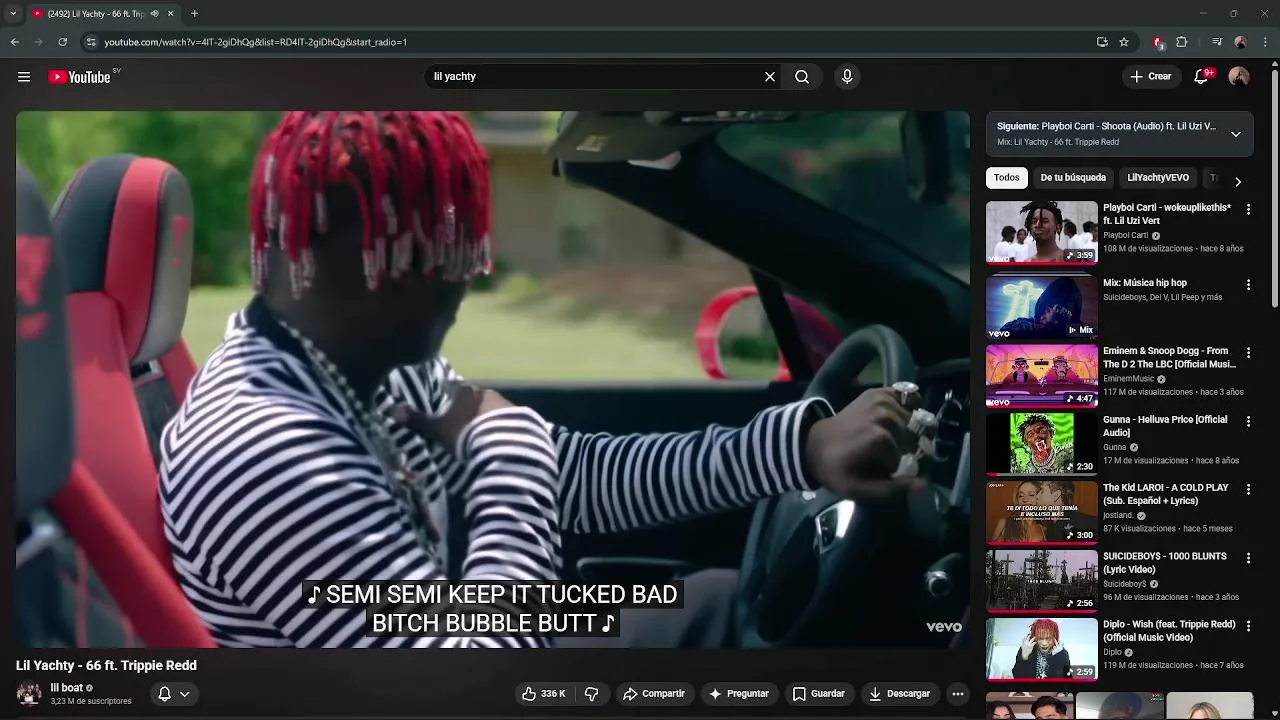
Task: Open EminemMusic channel name link
Action: (1128, 379)
